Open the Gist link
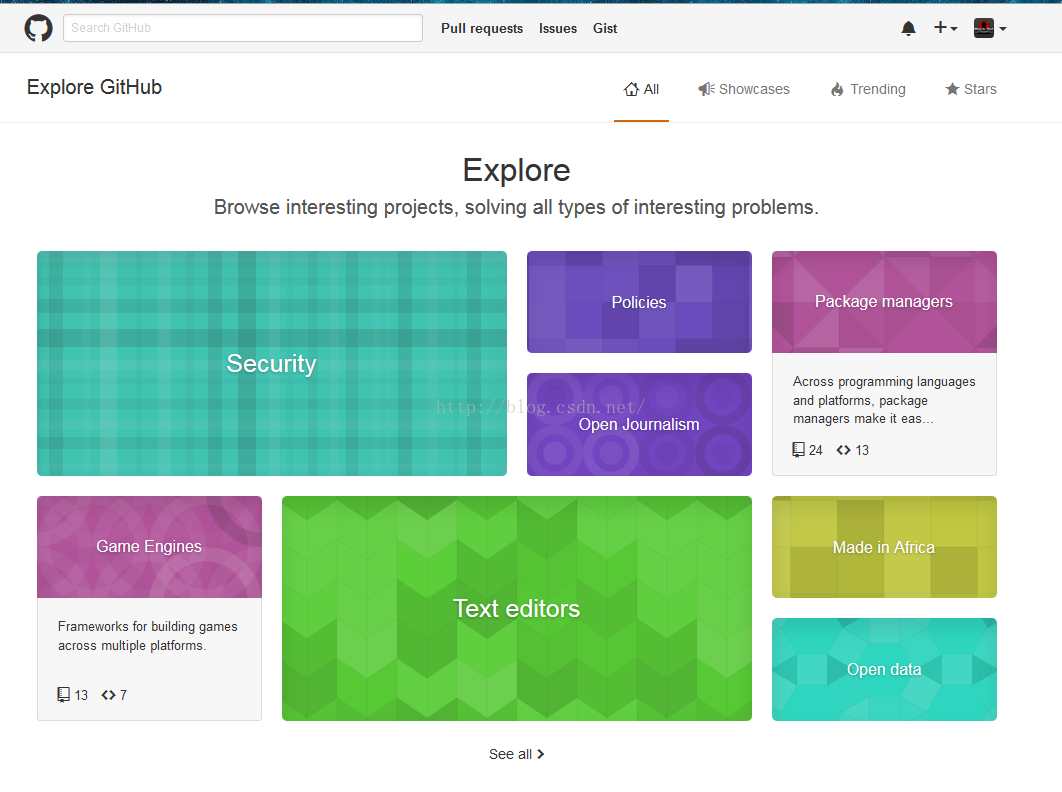This screenshot has width=1062, height=792. click(605, 29)
